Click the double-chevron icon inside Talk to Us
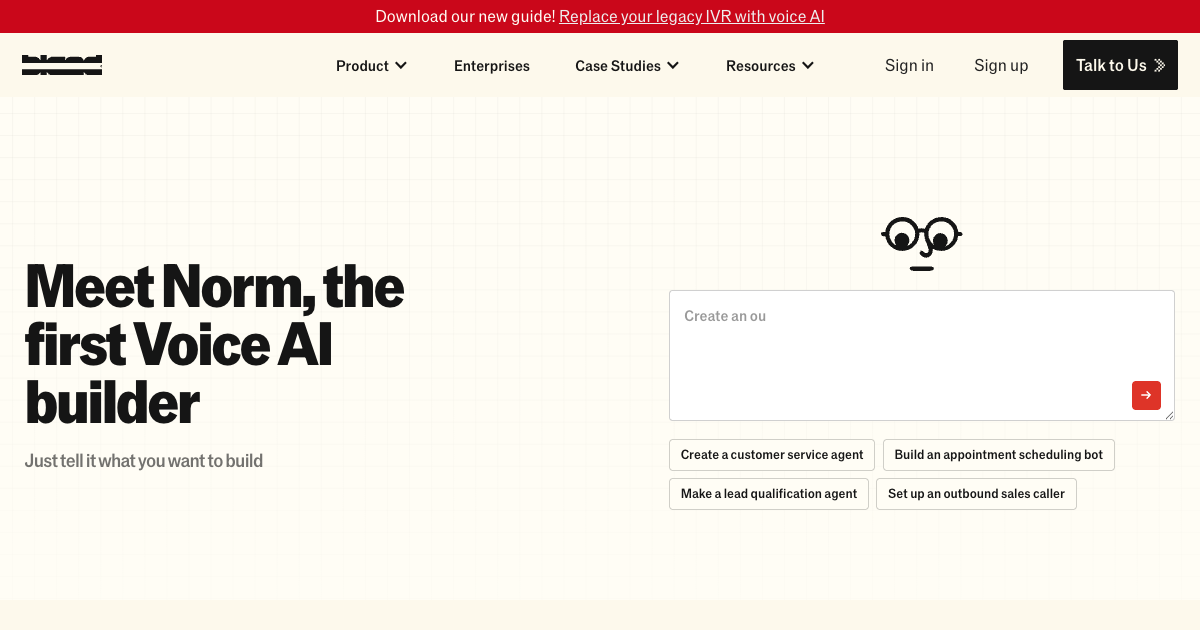Image resolution: width=1200 pixels, height=630 pixels. click(x=1160, y=65)
